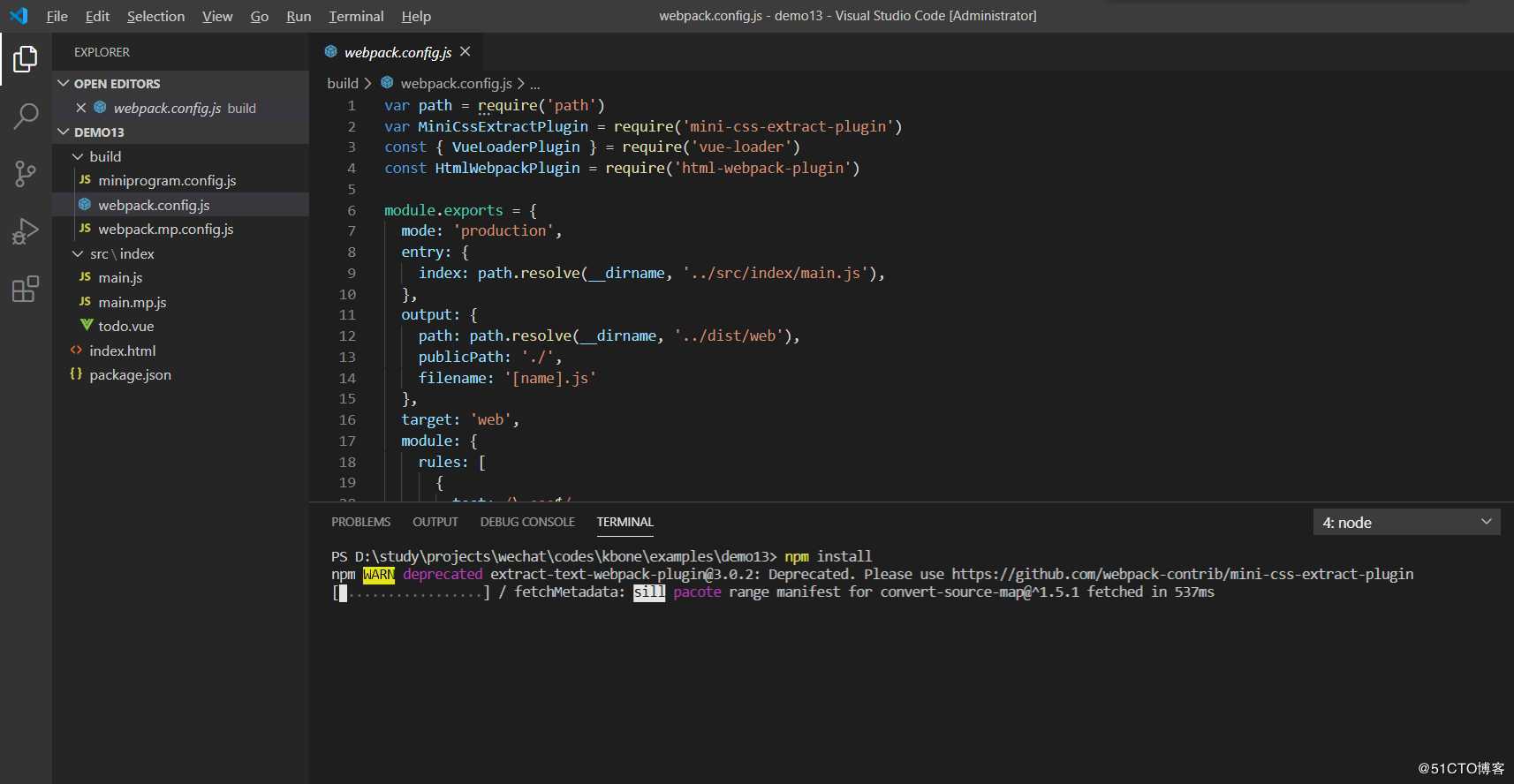Click webpack icon beside webpack.config.js in DEMO13 tree
1514x784 pixels.
[85, 205]
